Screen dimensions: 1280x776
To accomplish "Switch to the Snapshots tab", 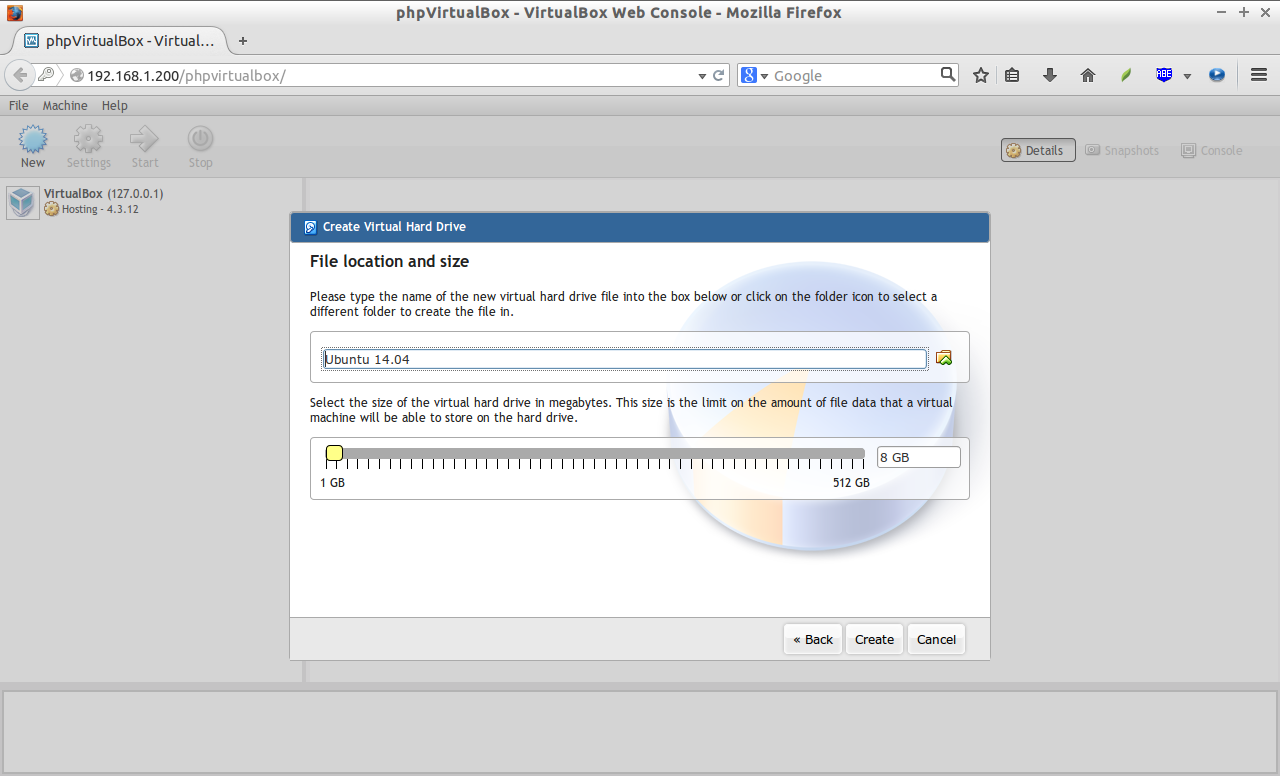I will (x=1122, y=150).
